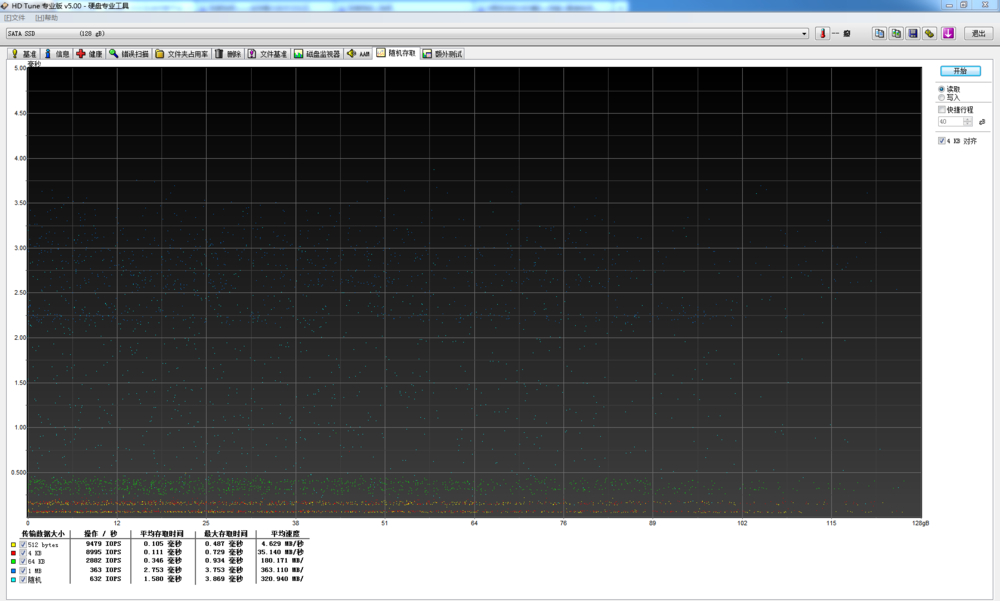The height and width of the screenshot is (601, 1000).
Task: Click the 平均存取时间 column header
Action: (x=161, y=533)
